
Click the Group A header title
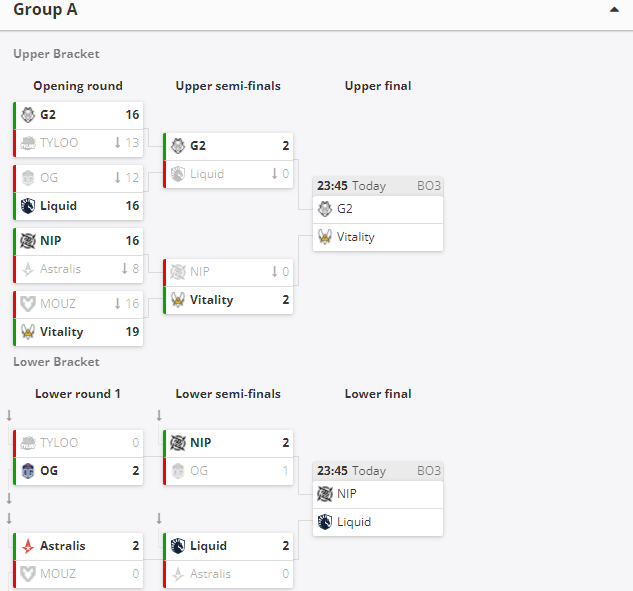point(45,10)
